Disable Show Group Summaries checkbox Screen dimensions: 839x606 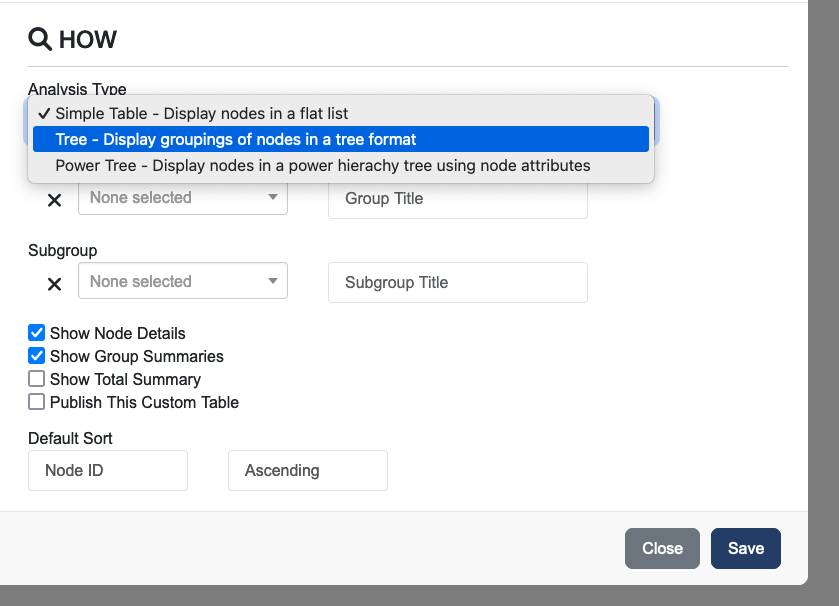pos(37,356)
